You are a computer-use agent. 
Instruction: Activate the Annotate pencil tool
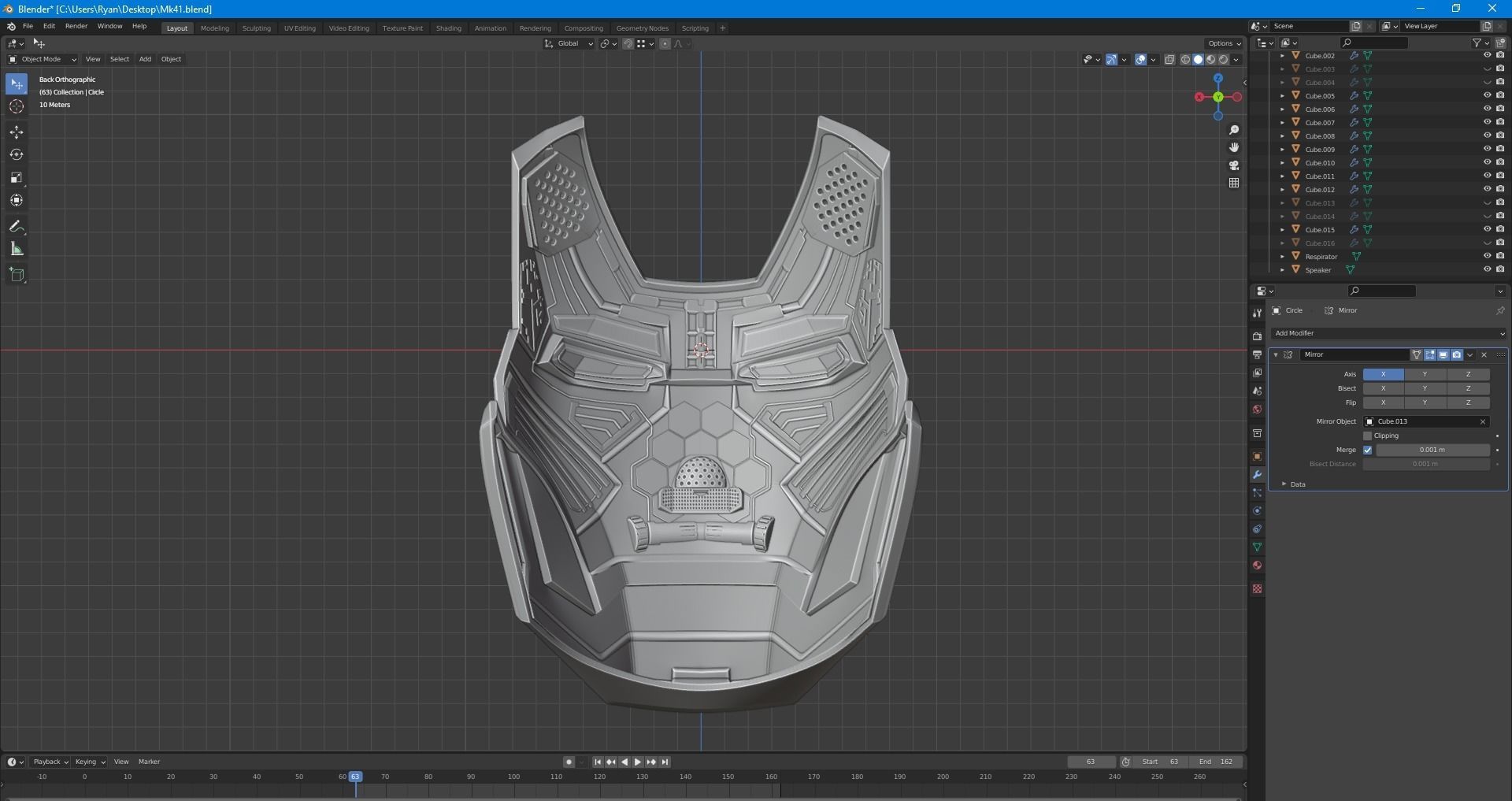click(17, 227)
